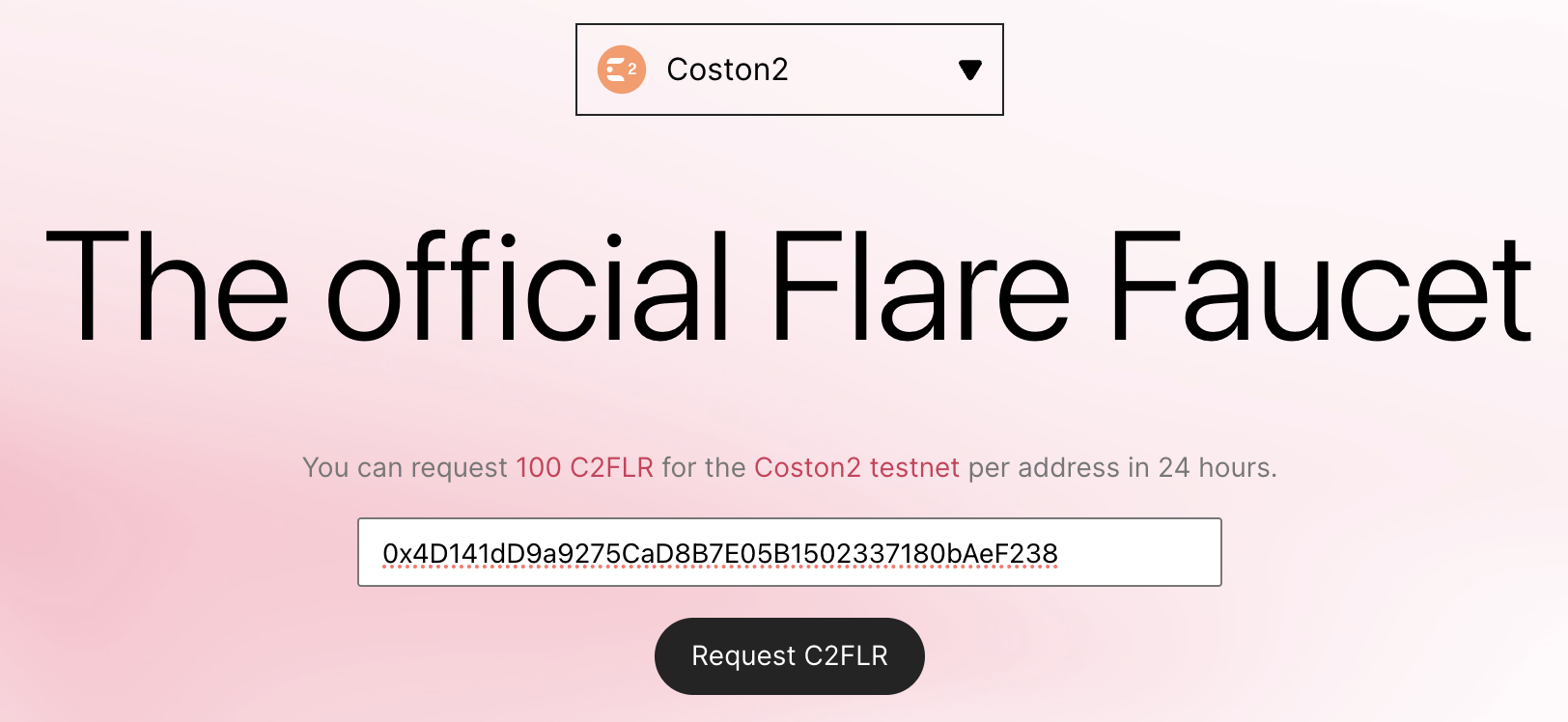Image resolution: width=1568 pixels, height=722 pixels.
Task: Focus the wallet address input field
Action: (x=789, y=552)
